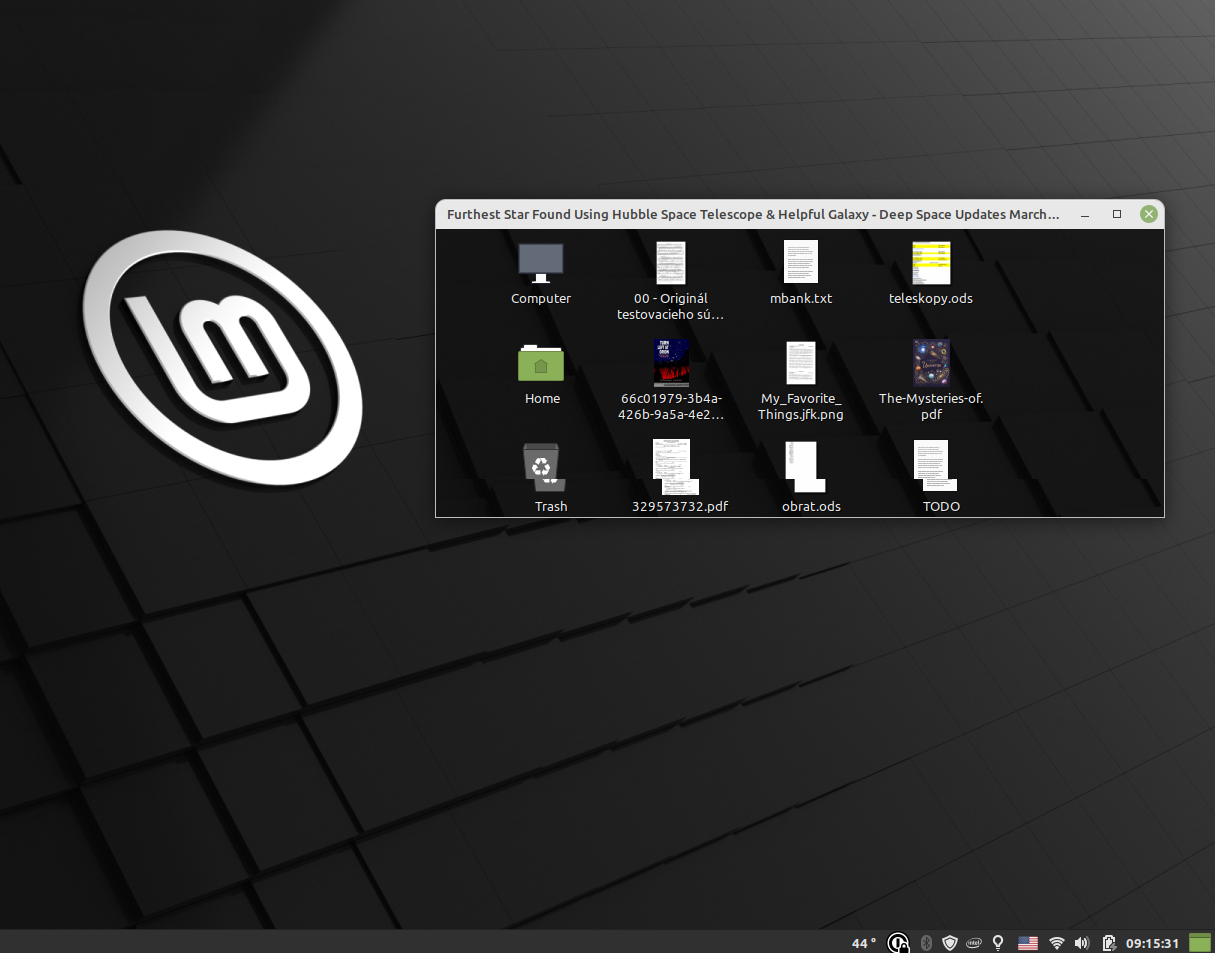
Task: Open the shield update manager icon
Action: click(950, 943)
